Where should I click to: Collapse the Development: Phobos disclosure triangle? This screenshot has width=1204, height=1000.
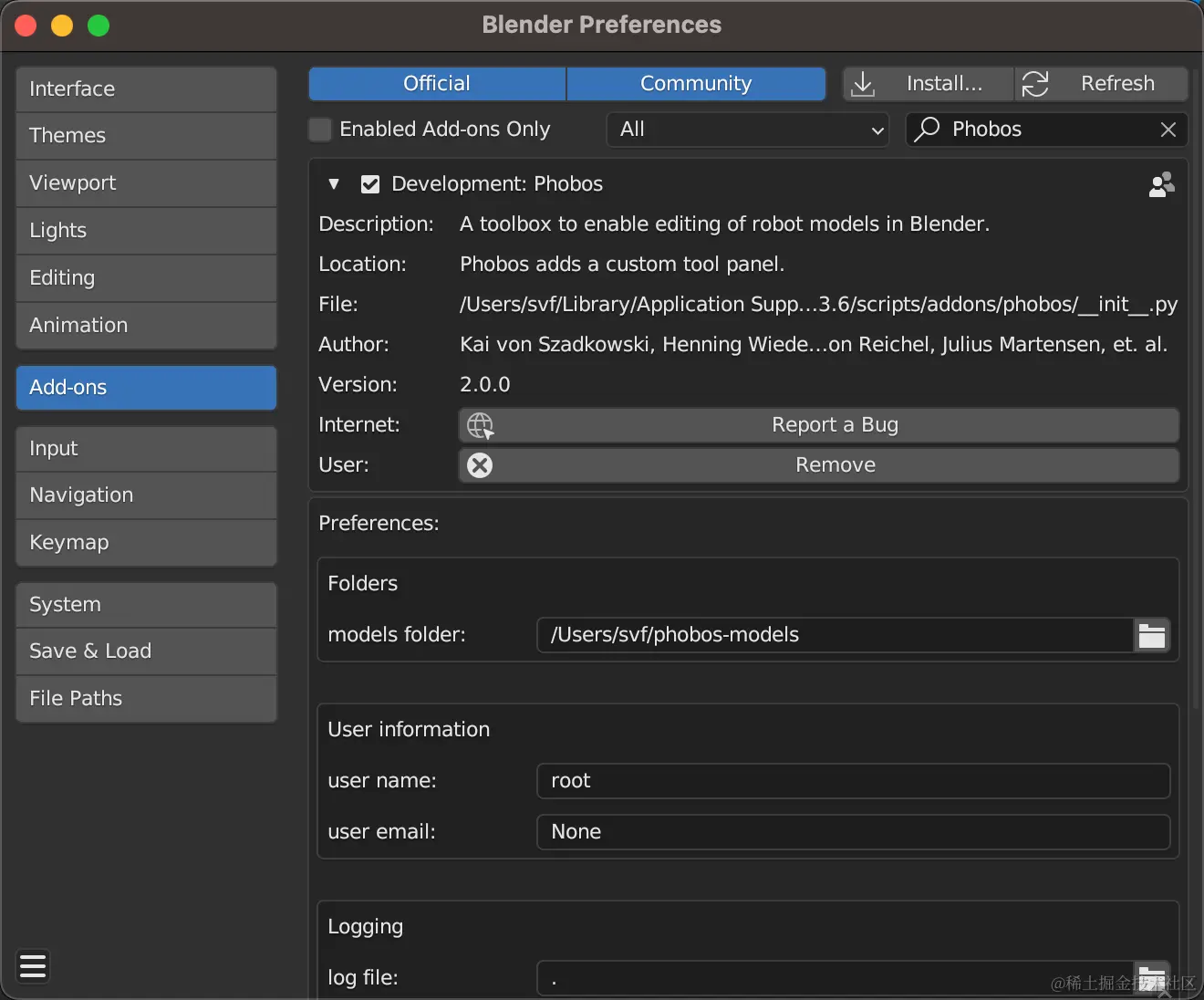tap(334, 184)
